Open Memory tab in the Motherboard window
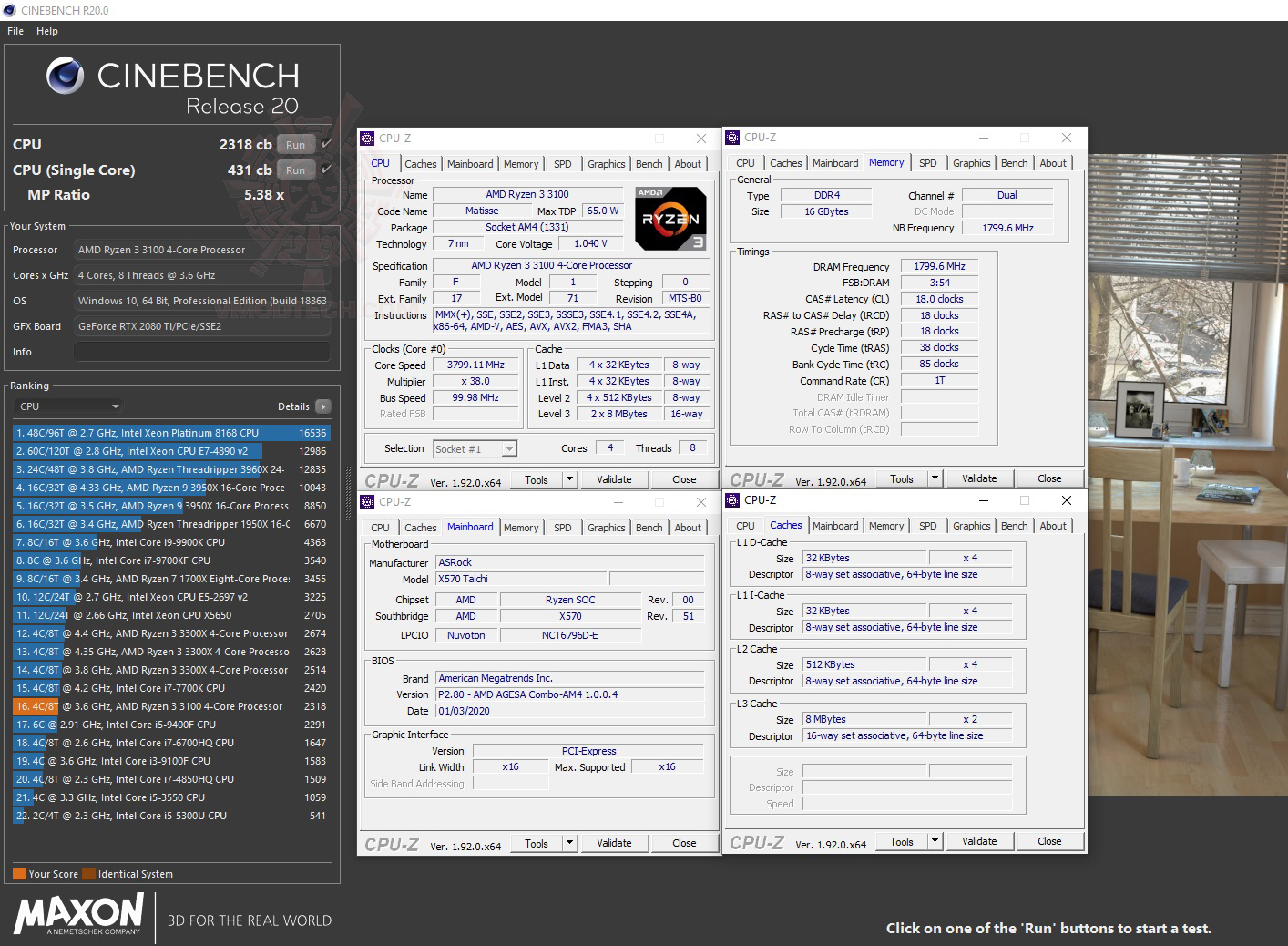Screen dimensions: 1288x946 point(521,528)
